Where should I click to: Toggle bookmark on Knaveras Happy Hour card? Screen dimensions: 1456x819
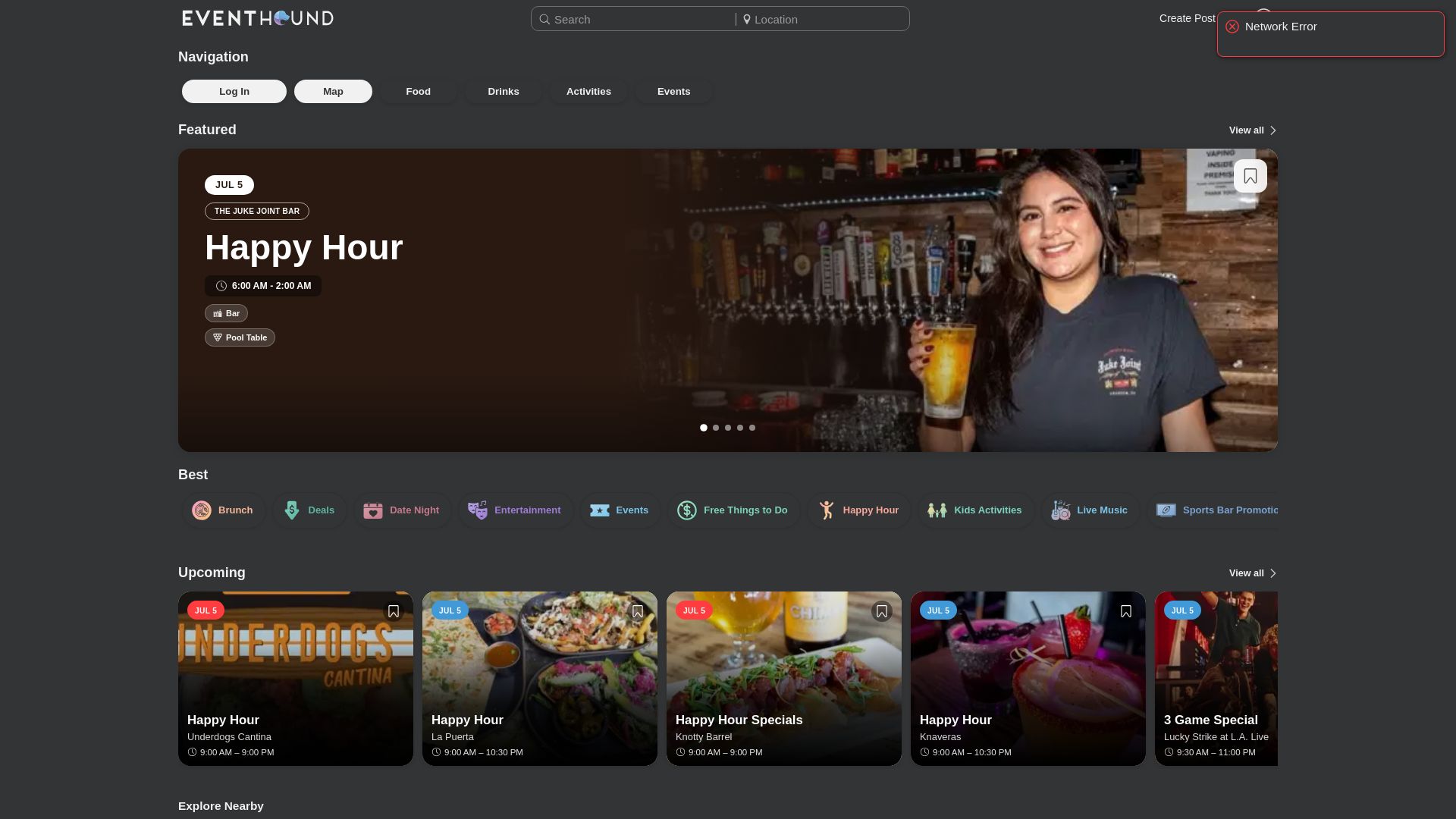[x=1125, y=611]
